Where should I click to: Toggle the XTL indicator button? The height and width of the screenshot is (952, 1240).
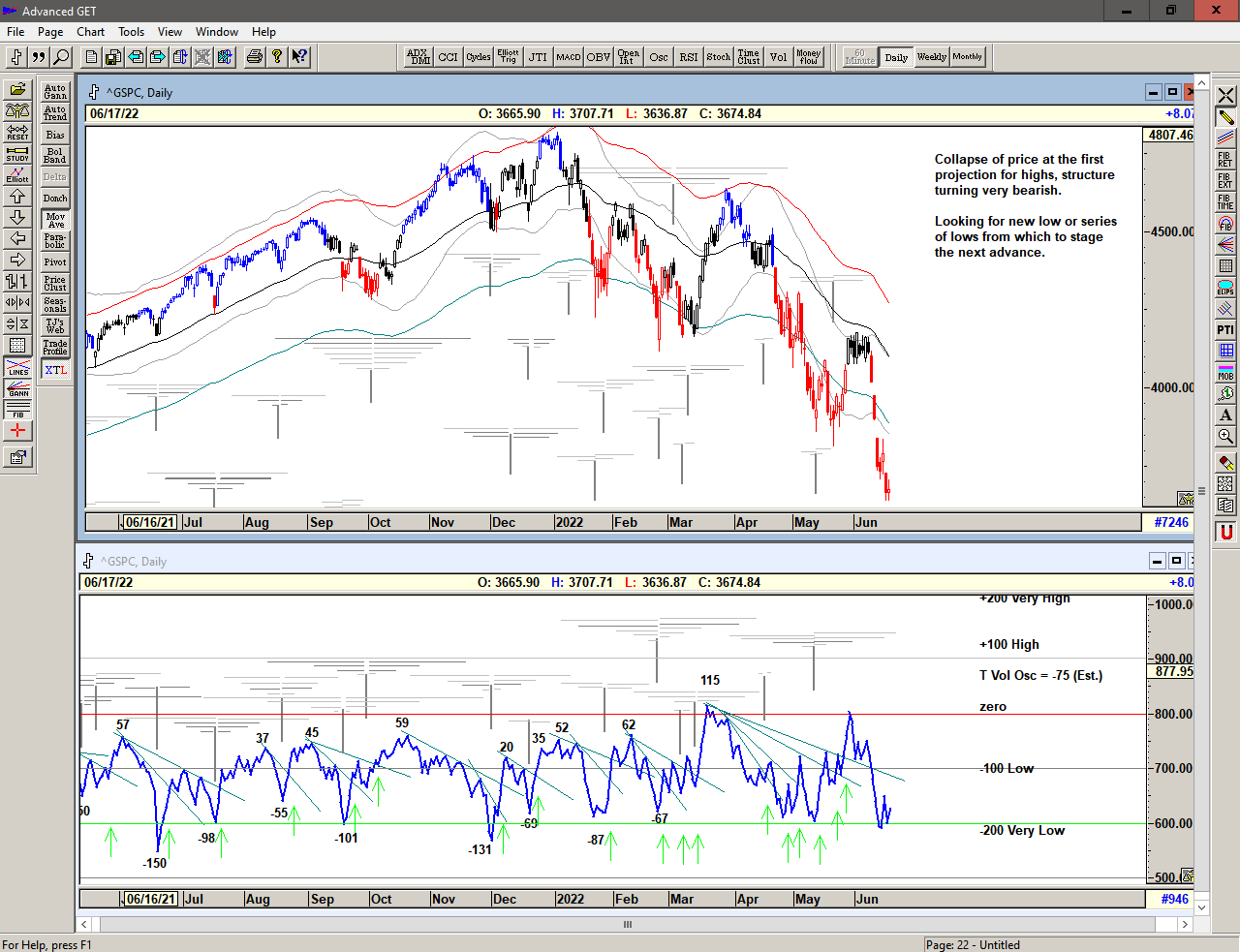55,370
